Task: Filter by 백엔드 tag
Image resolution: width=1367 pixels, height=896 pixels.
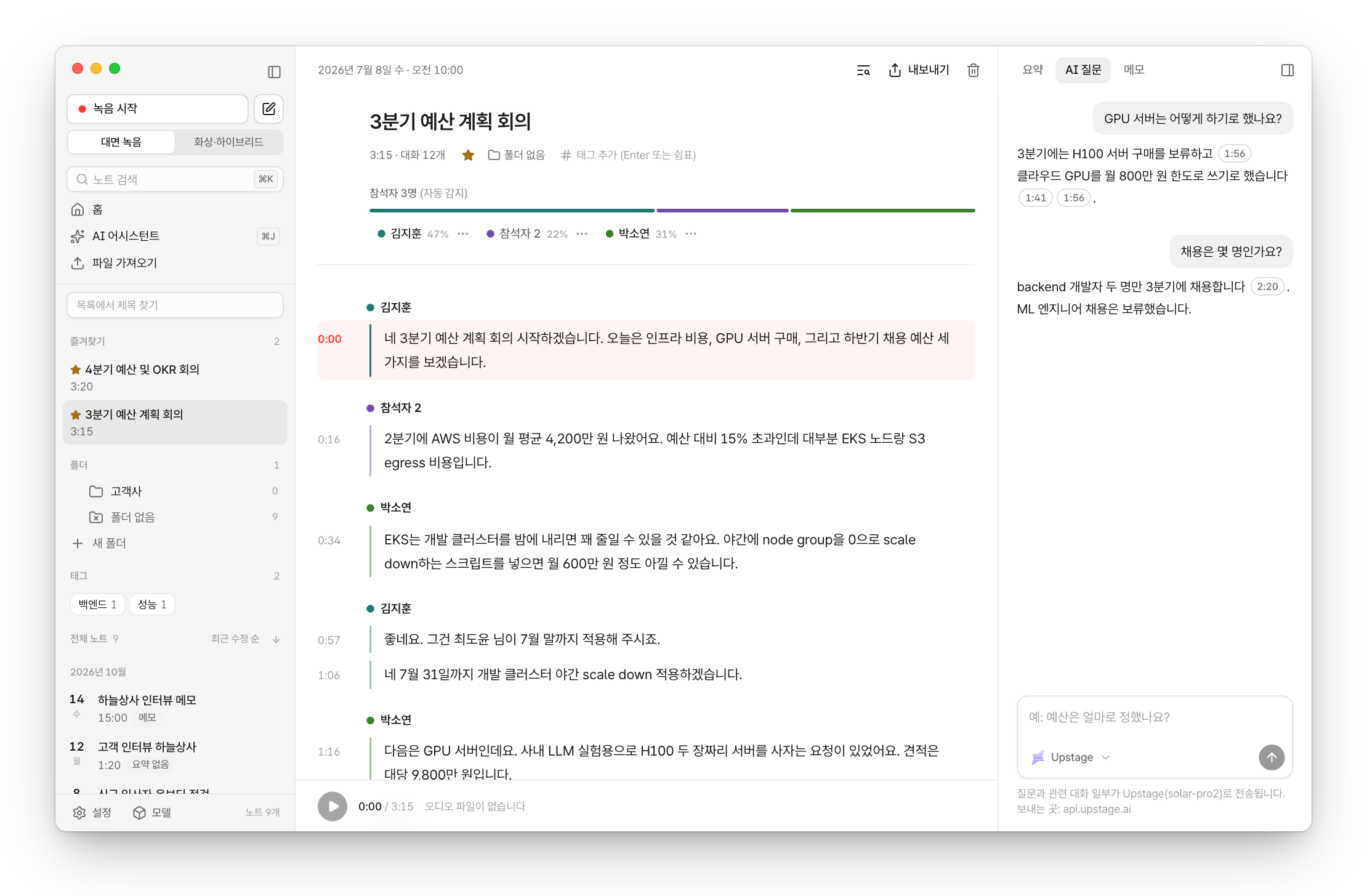Action: click(98, 605)
